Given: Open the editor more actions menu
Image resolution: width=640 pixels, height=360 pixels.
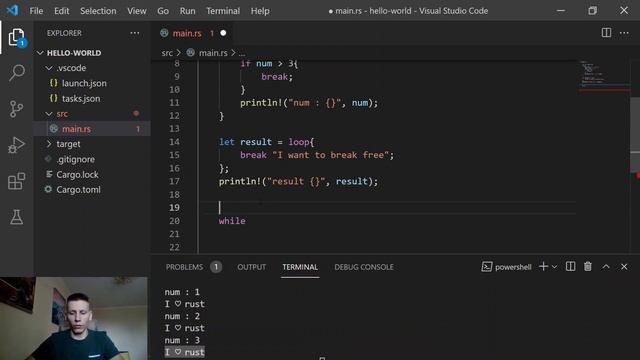Looking at the screenshot, I should tap(624, 33).
